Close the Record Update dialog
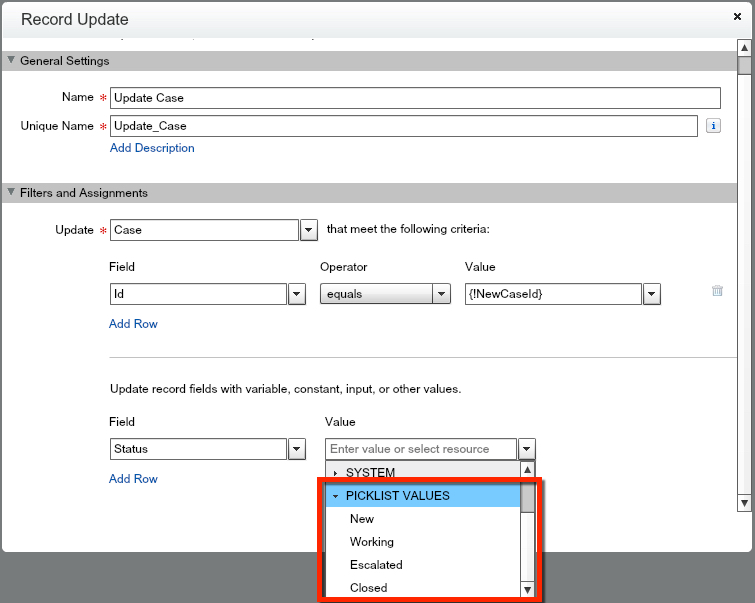 (x=737, y=17)
